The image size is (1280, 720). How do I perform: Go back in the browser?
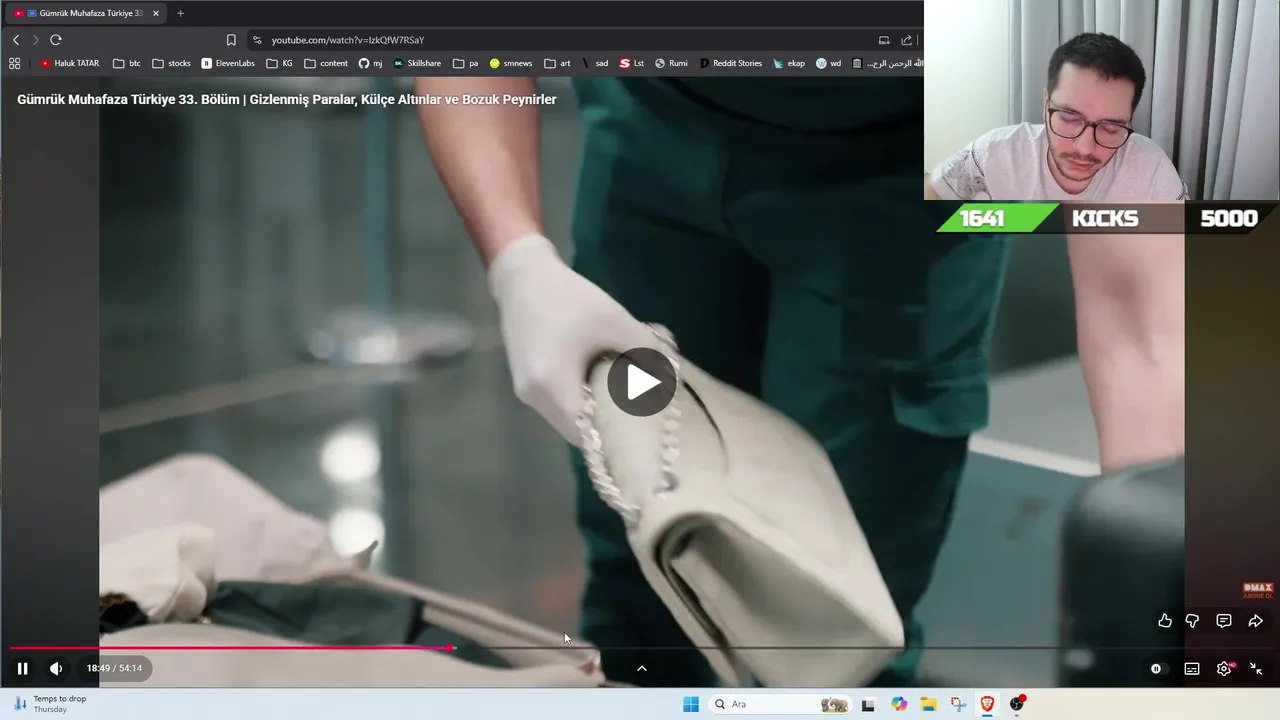16,40
